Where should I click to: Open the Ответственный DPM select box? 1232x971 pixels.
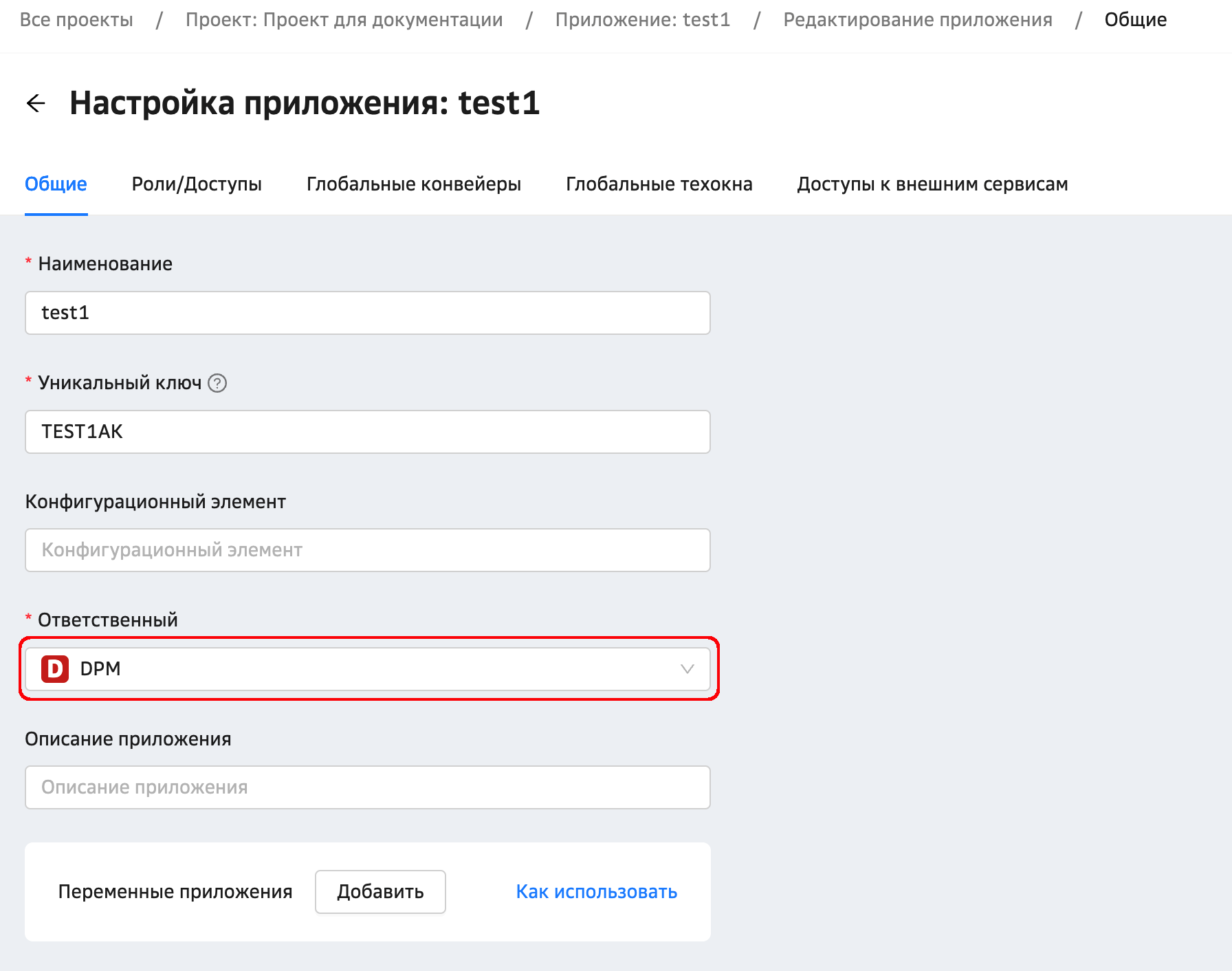(367, 669)
